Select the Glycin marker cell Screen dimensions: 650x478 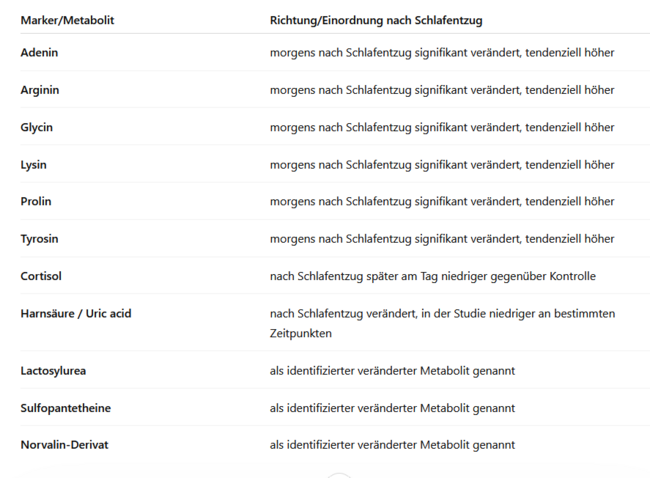36,127
